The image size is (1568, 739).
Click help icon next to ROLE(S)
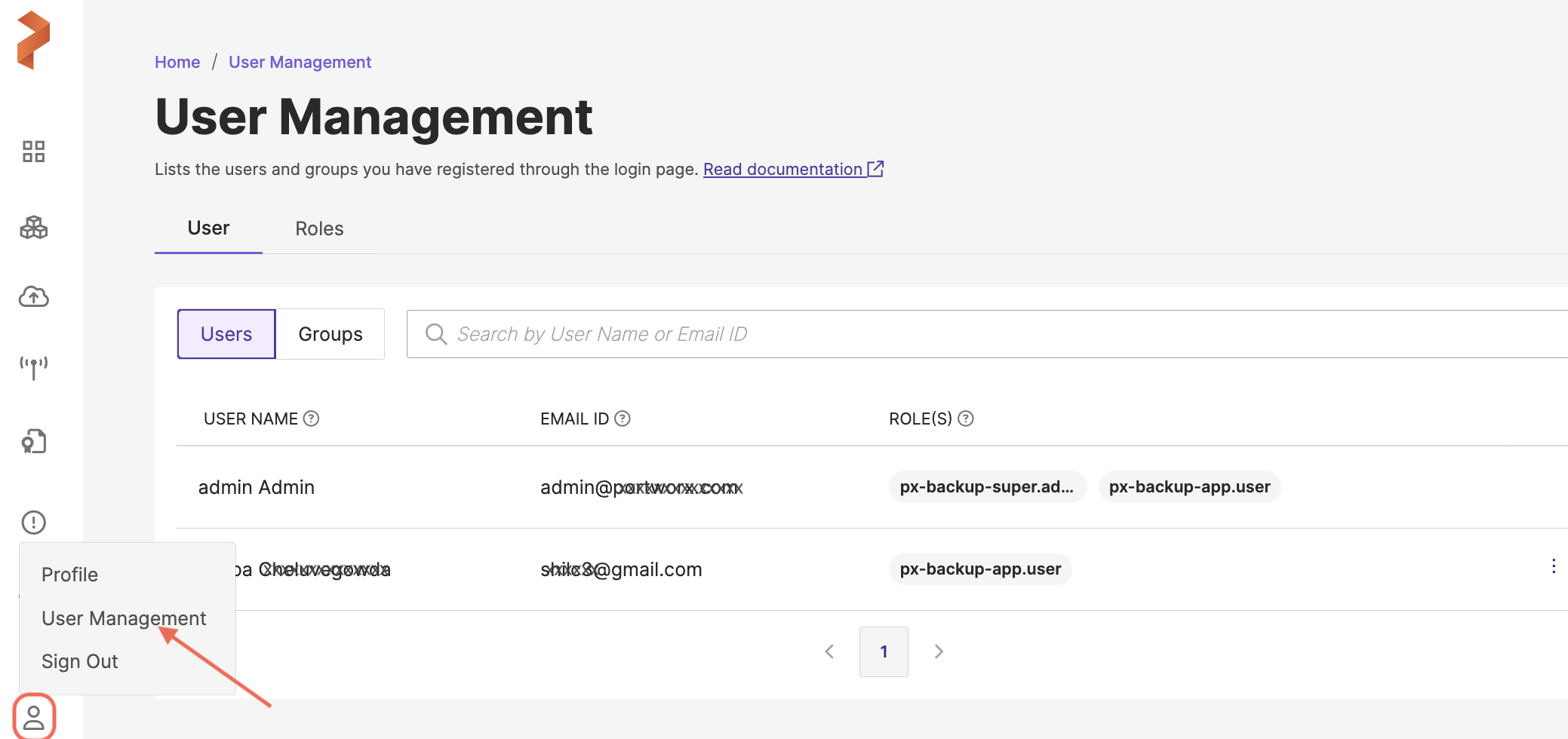(x=965, y=419)
